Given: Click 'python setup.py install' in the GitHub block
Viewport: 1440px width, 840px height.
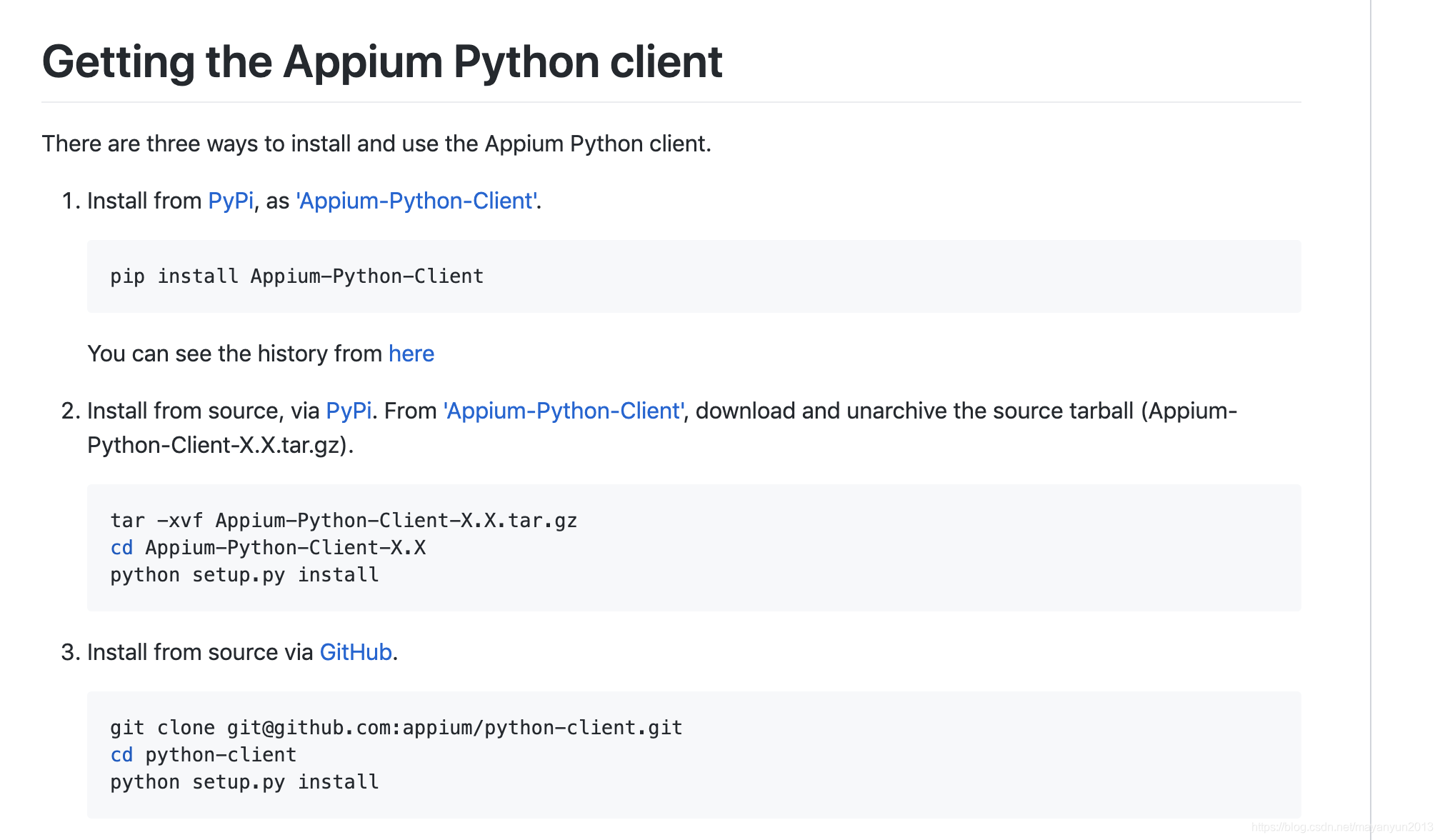Looking at the screenshot, I should point(244,782).
